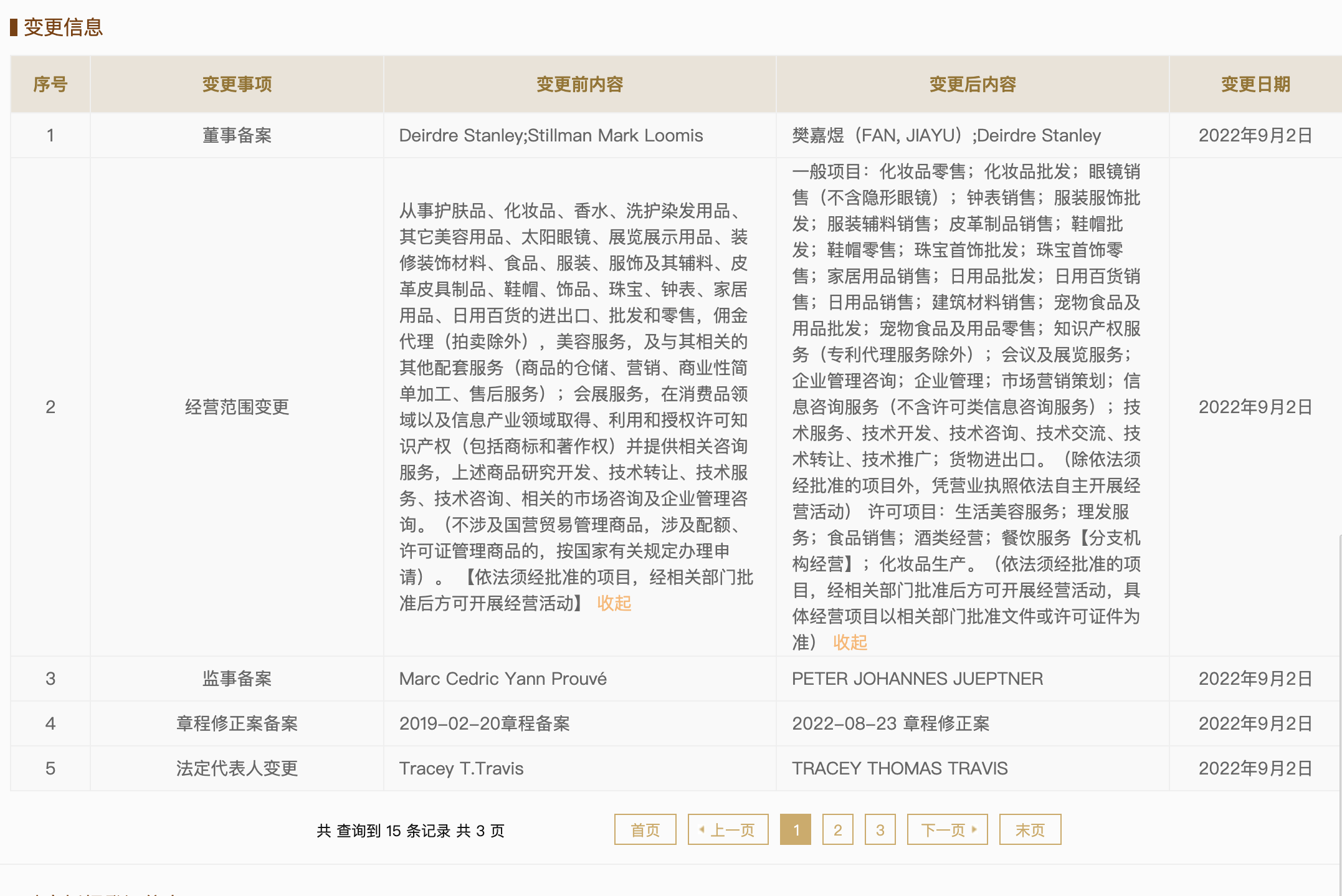Click the 变更前内容 column header
Image resolution: width=1342 pixels, height=896 pixels.
pos(580,84)
